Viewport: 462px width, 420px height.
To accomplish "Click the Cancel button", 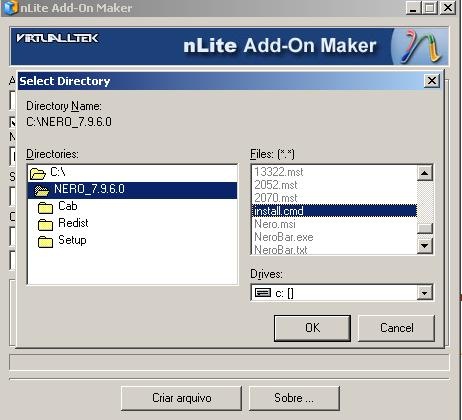I will coord(396,328).
